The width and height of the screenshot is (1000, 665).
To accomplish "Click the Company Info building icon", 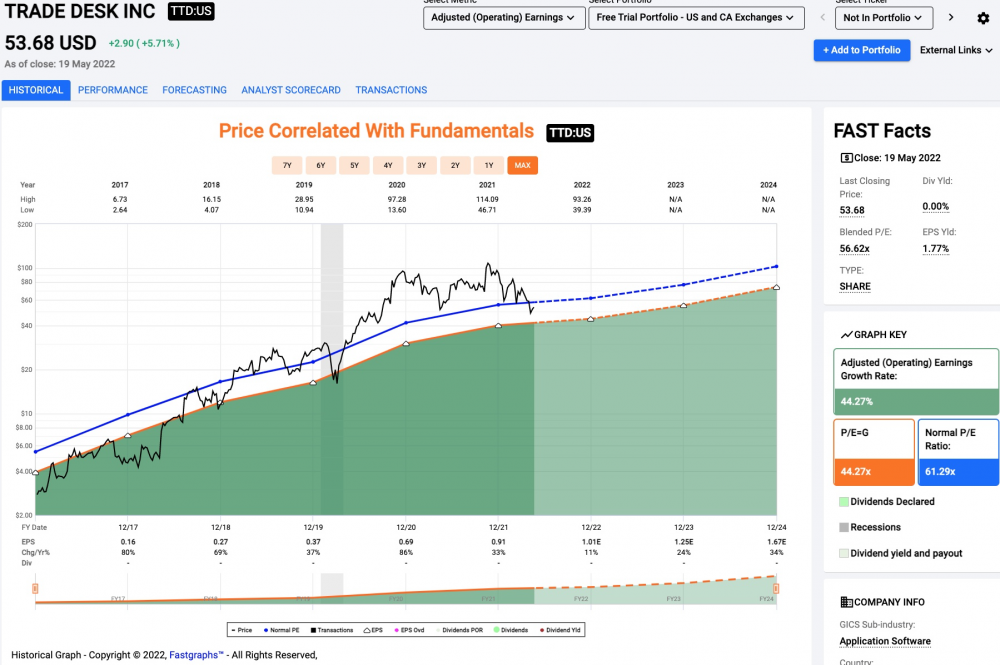I will [846, 602].
